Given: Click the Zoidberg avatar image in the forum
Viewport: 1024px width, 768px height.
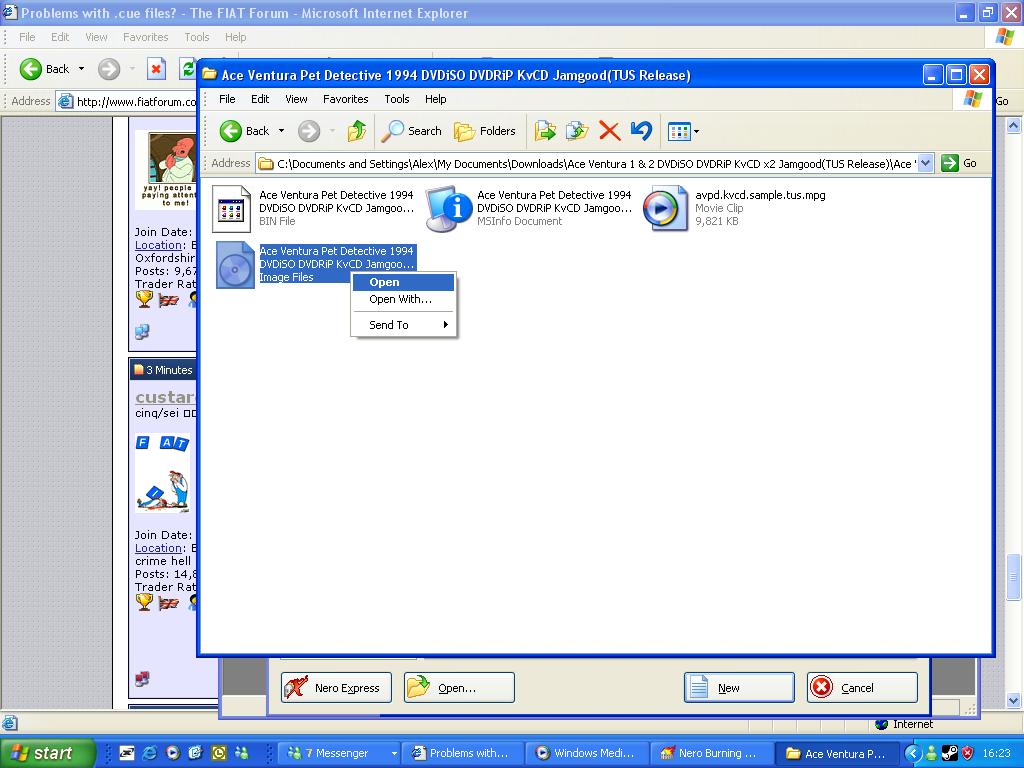Looking at the screenshot, I should (x=165, y=170).
